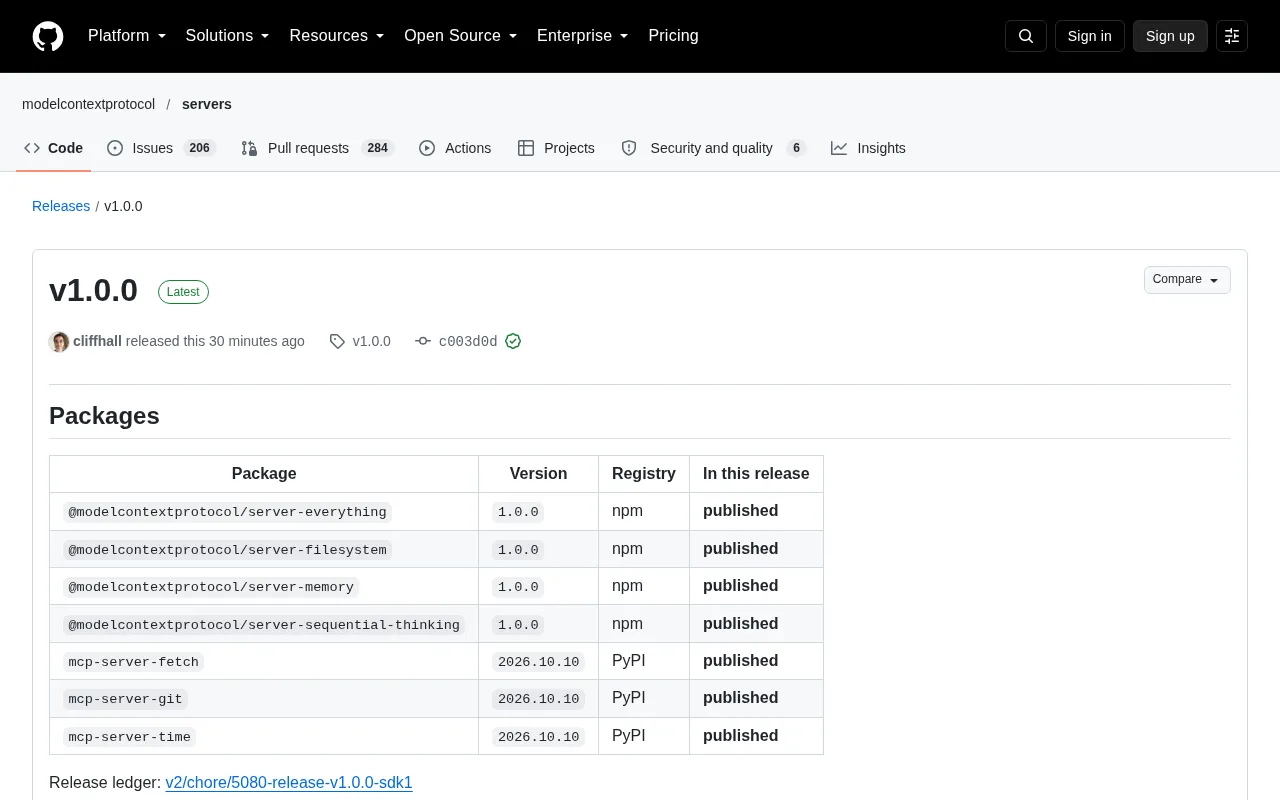Select the @modelcontextprotocol/server-everything package name
Image resolution: width=1280 pixels, height=800 pixels.
227,512
